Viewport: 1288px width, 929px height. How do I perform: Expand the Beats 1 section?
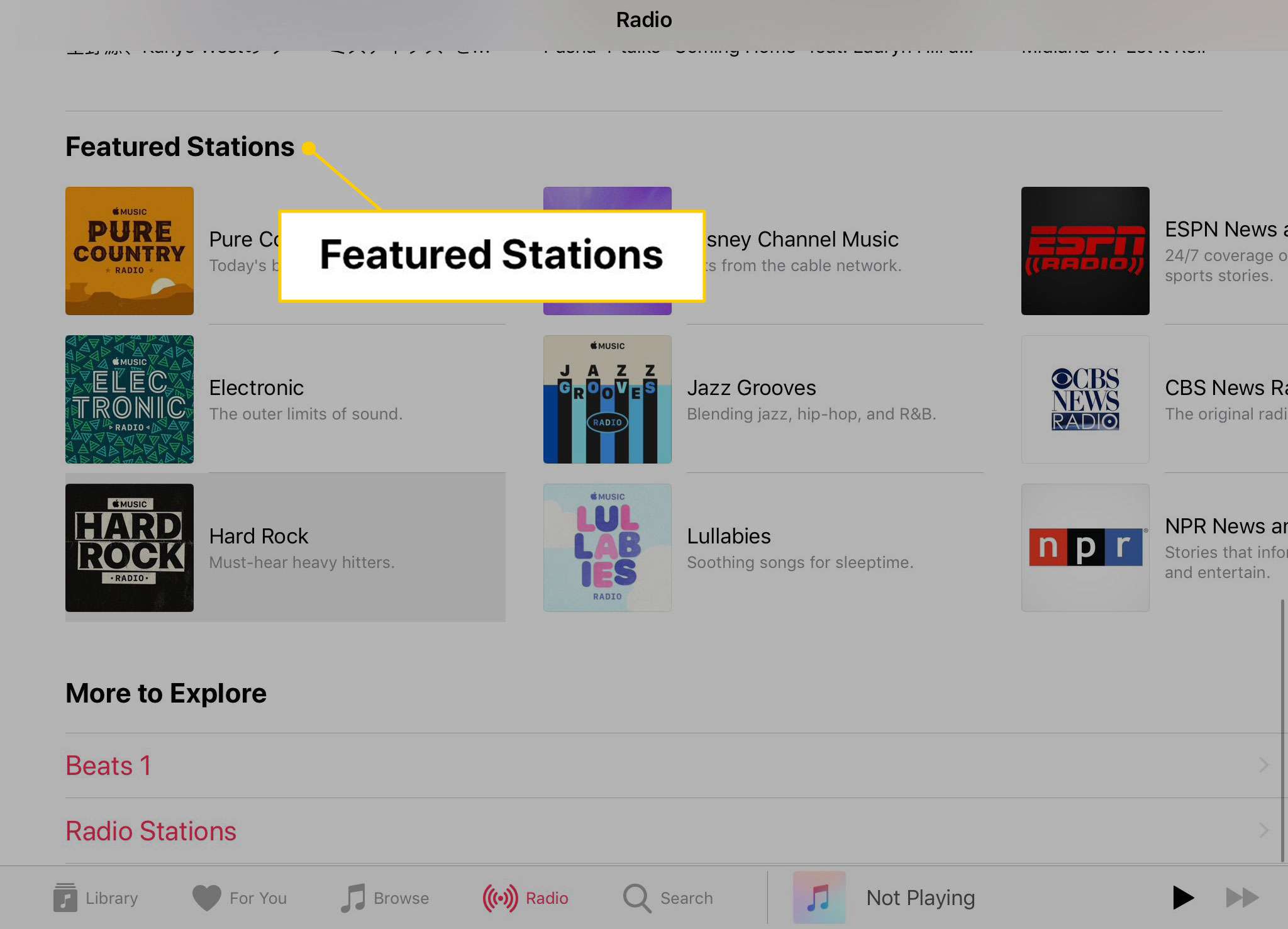(x=1263, y=764)
